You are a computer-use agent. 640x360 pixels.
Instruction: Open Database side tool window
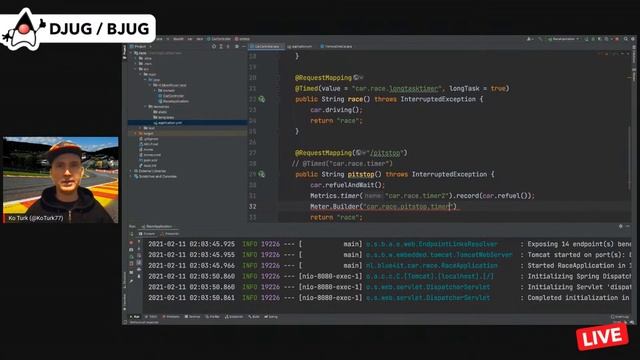click(x=634, y=53)
